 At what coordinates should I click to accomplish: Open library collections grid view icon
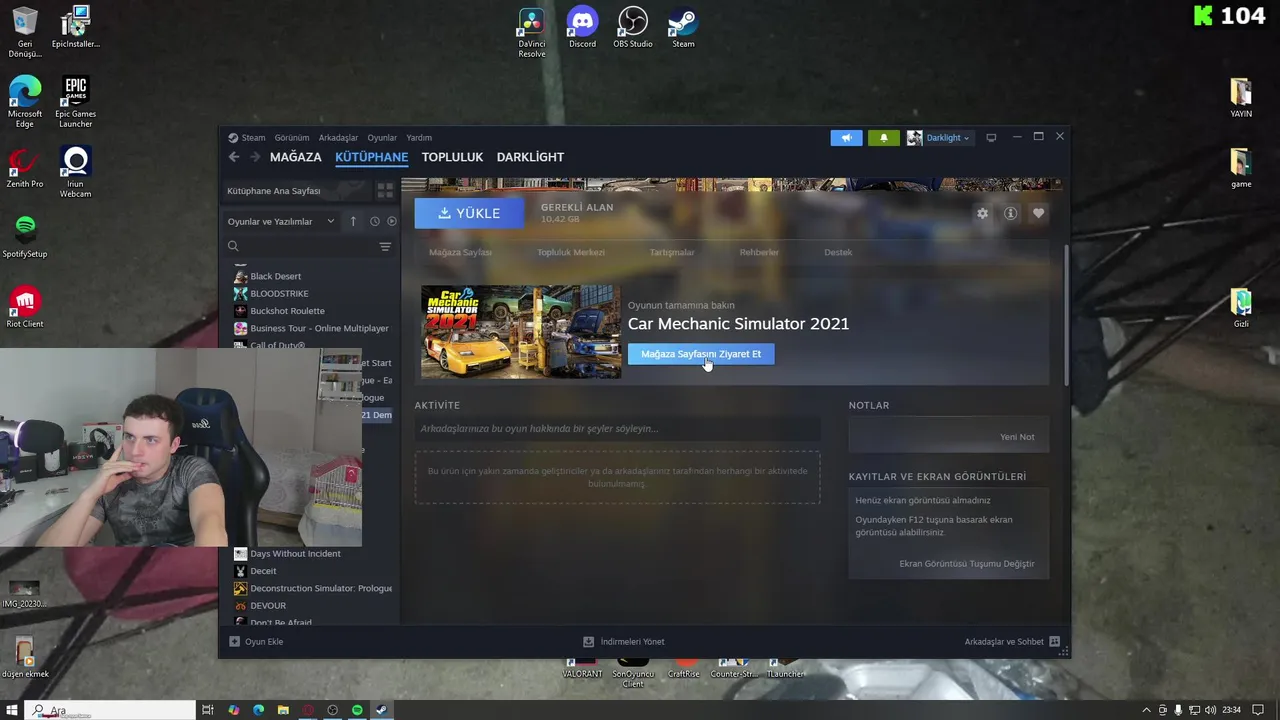[x=385, y=191]
